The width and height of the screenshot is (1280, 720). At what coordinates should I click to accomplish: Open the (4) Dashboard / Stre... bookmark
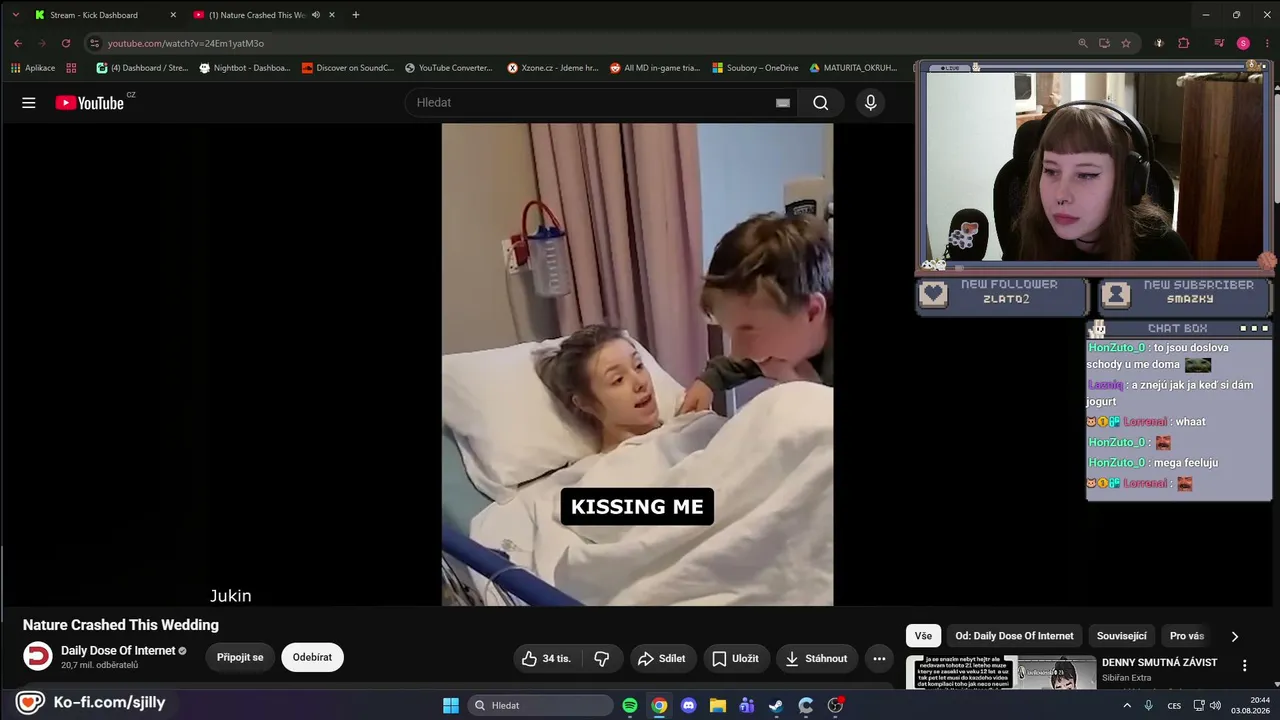click(142, 68)
